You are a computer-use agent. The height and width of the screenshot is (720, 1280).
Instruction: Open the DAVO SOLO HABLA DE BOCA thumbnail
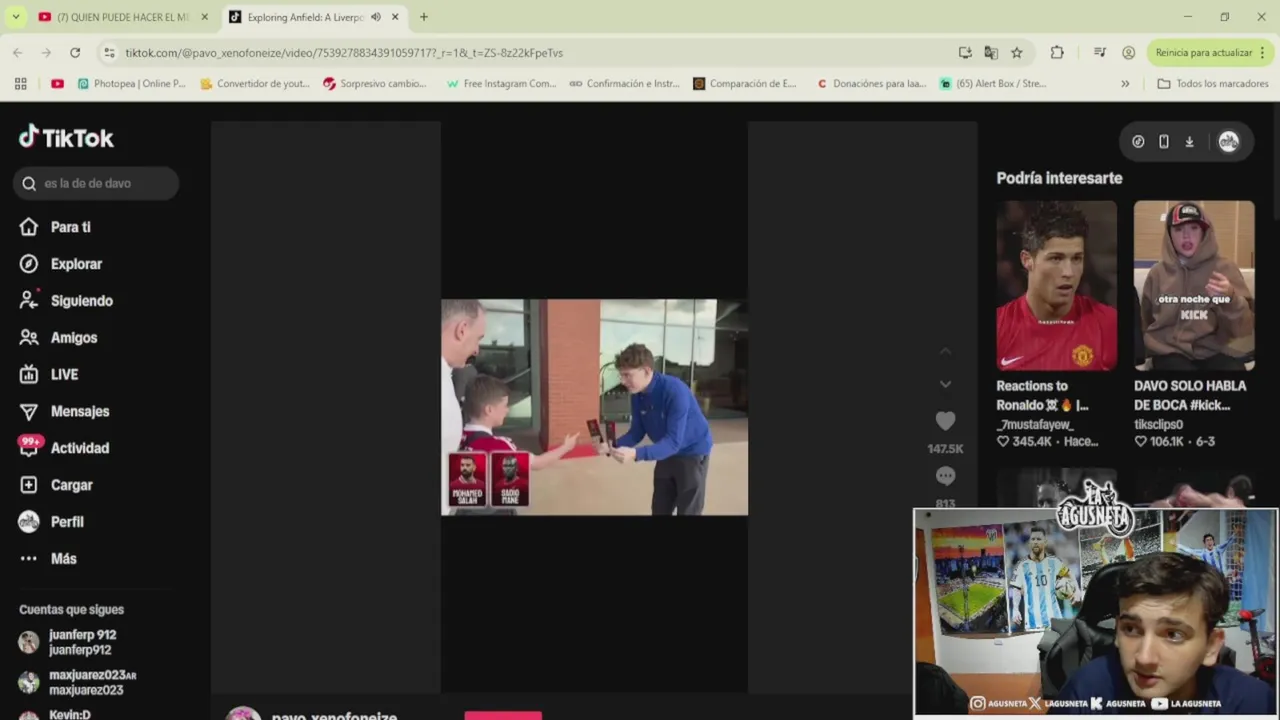tap(1194, 285)
